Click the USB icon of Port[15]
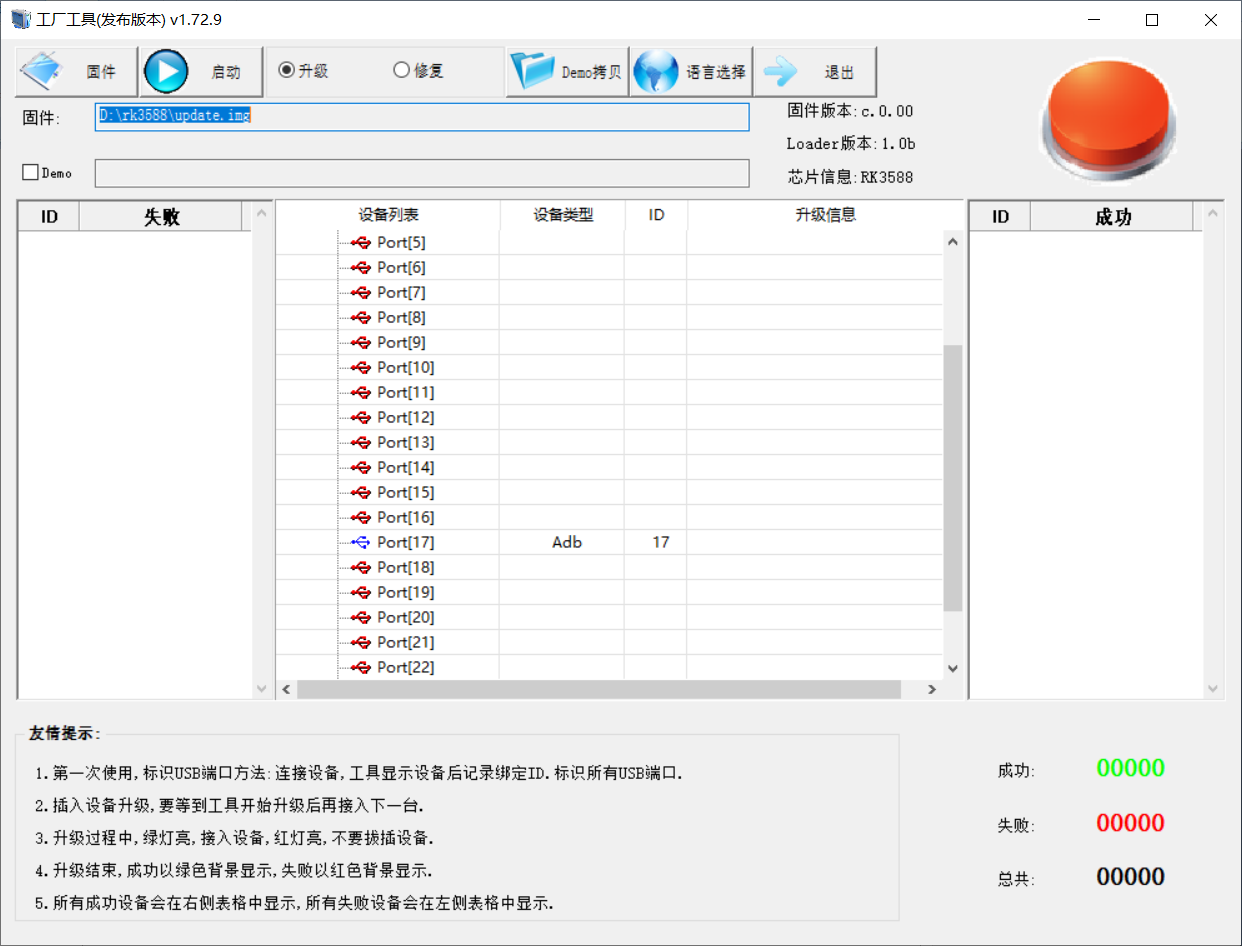Viewport: 1242px width, 946px height. tap(361, 492)
